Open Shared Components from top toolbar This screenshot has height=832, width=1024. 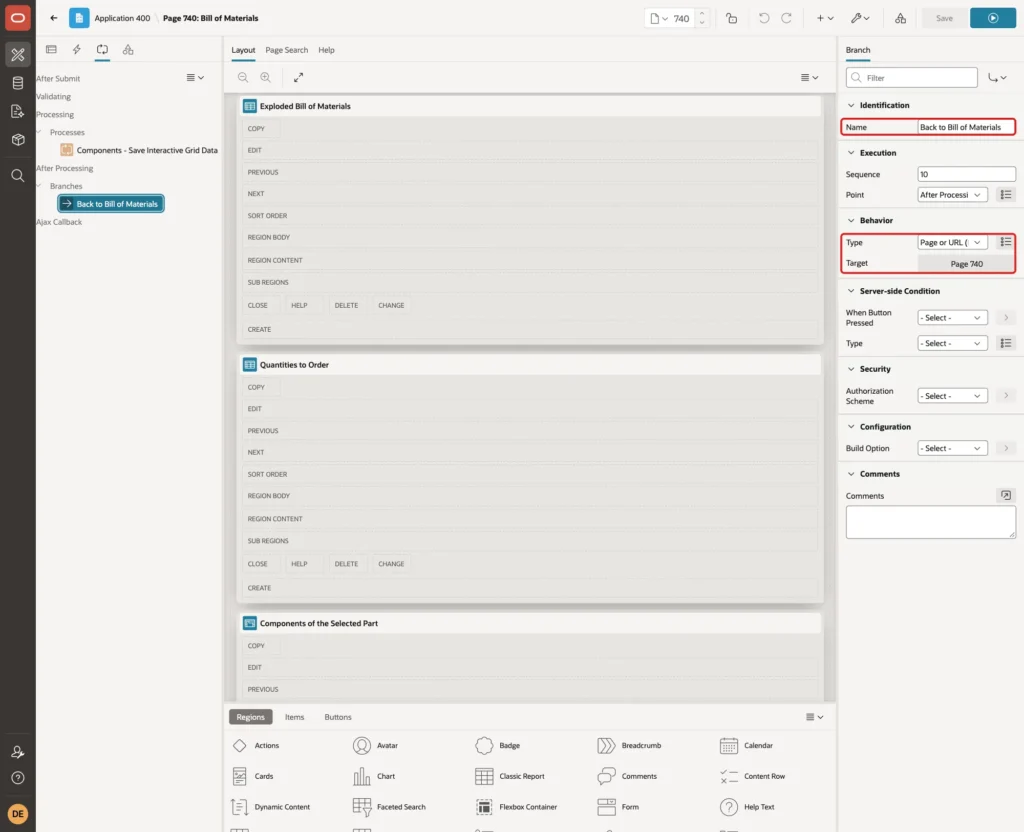(900, 18)
